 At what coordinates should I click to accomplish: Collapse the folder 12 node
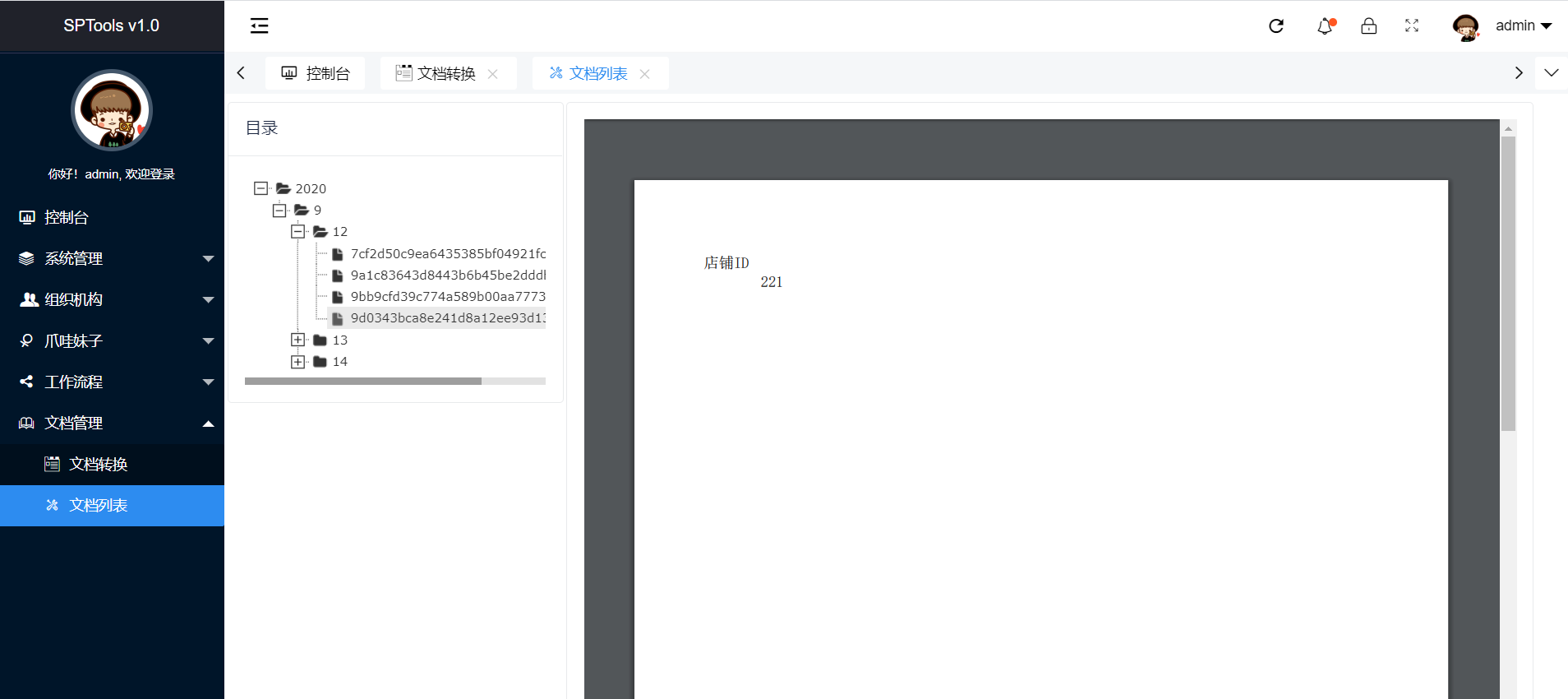[x=297, y=232]
